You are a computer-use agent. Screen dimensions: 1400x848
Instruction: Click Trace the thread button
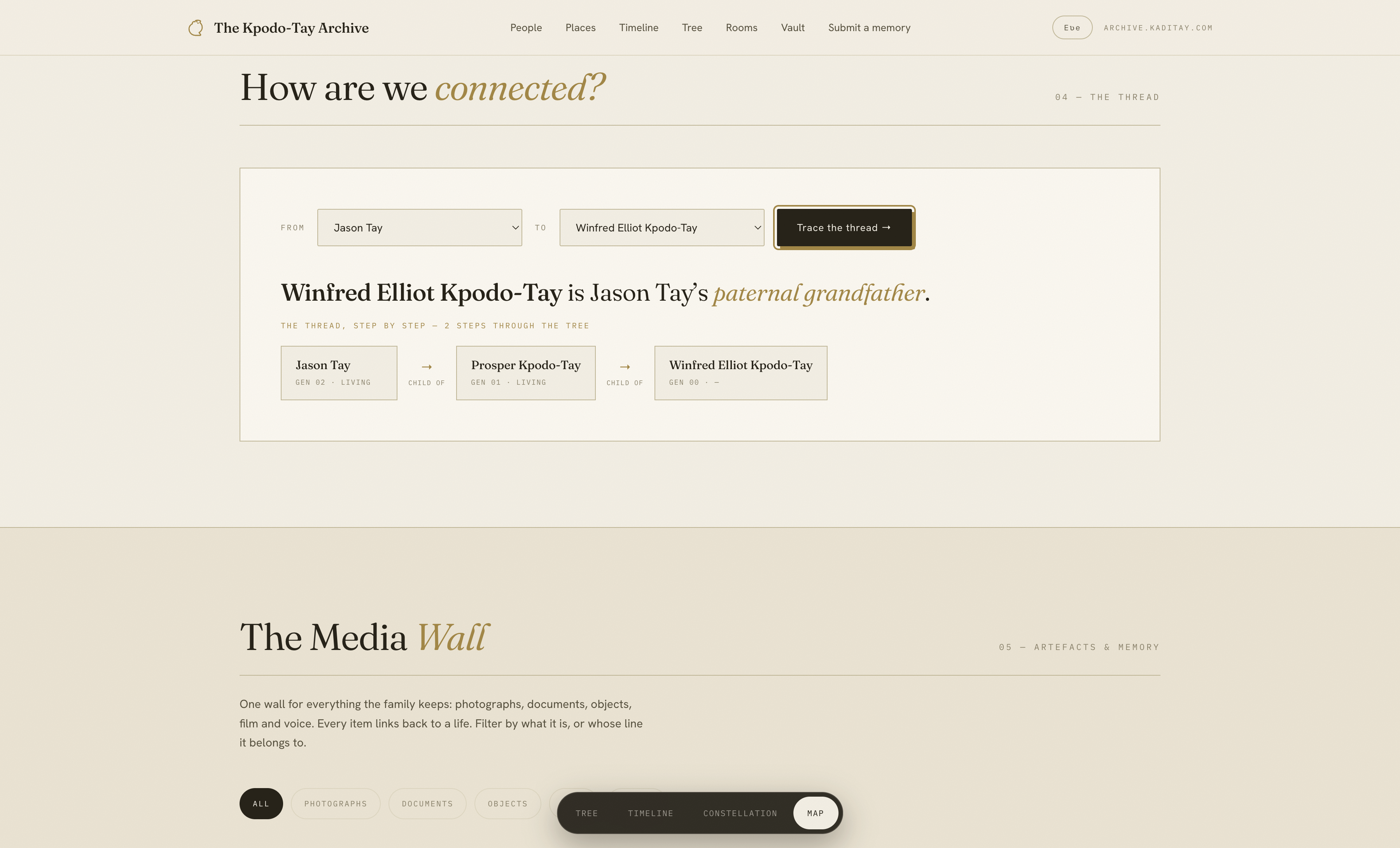(x=844, y=227)
